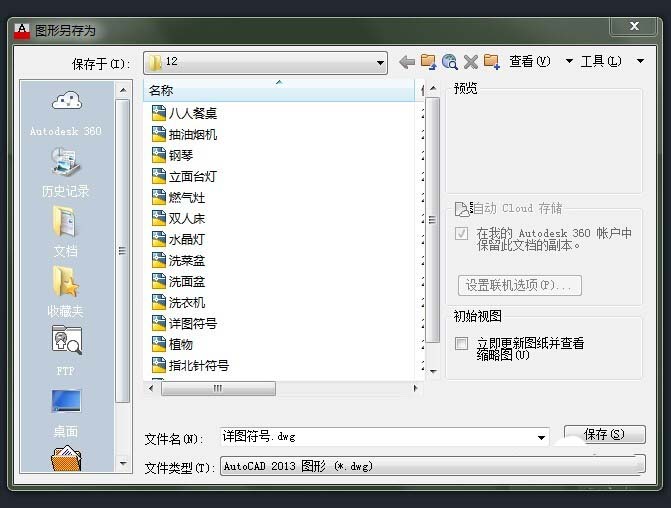Click the 保存(S) button
The height and width of the screenshot is (508, 671).
click(x=605, y=434)
